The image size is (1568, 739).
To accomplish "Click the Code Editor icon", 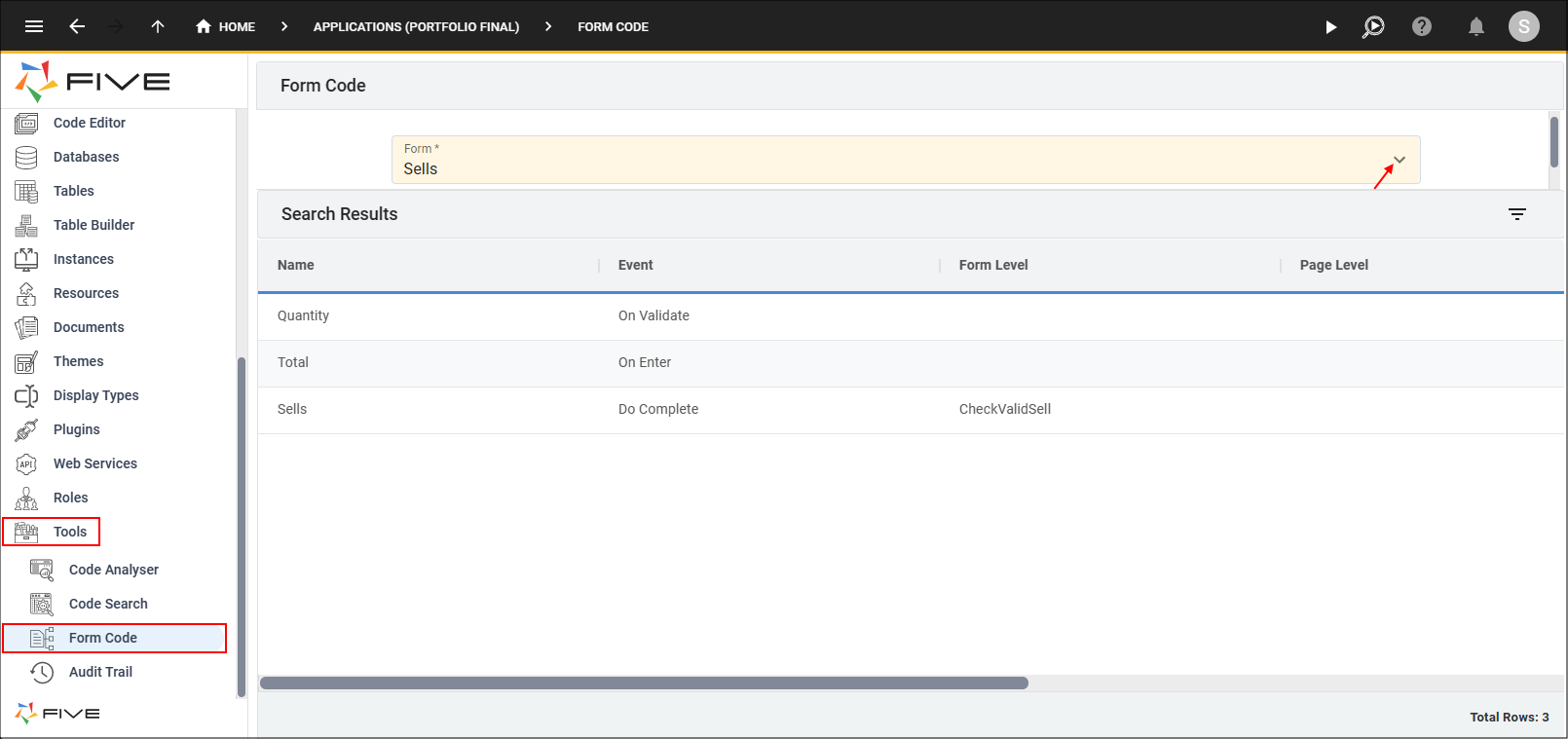I will click(x=26, y=123).
